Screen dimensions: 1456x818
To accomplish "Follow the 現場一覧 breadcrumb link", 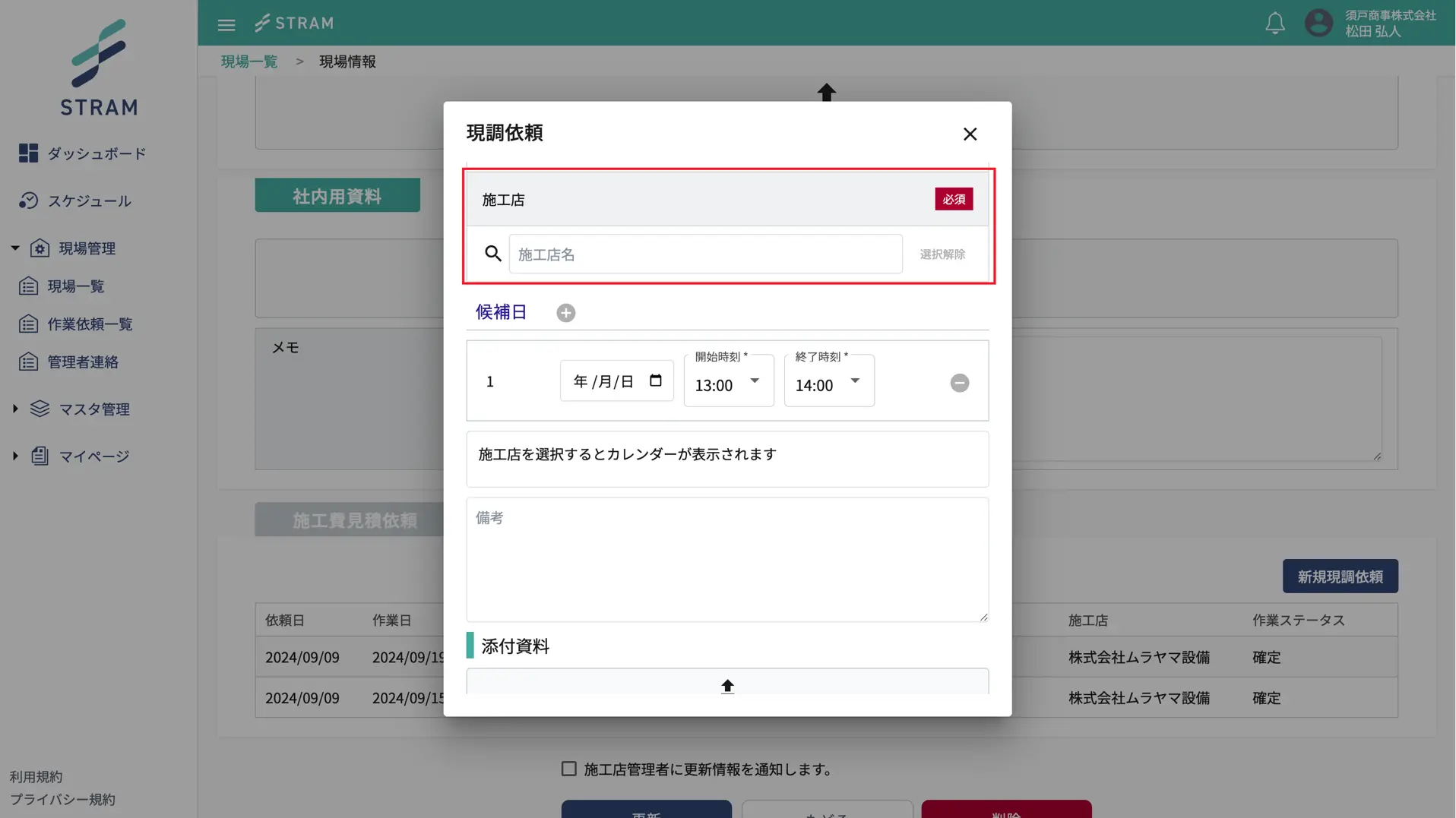I will 249,62.
